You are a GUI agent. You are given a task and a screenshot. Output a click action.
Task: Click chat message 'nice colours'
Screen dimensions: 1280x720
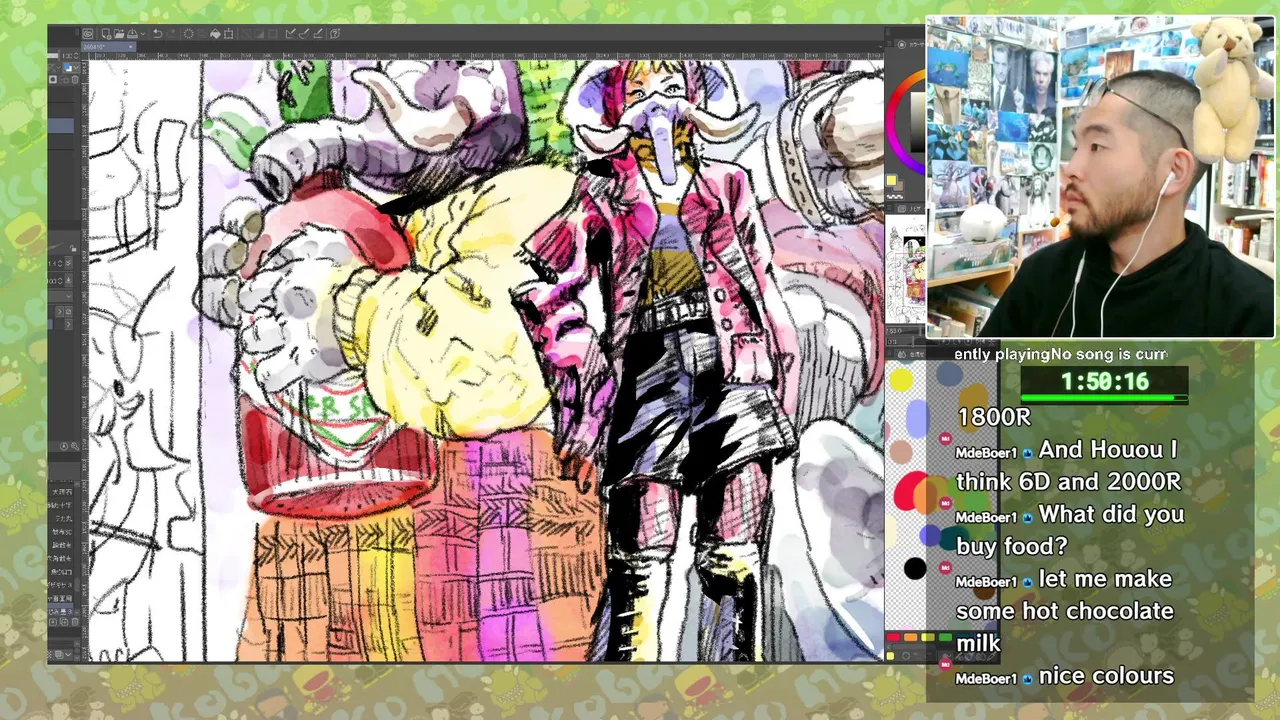pyautogui.click(x=1106, y=676)
